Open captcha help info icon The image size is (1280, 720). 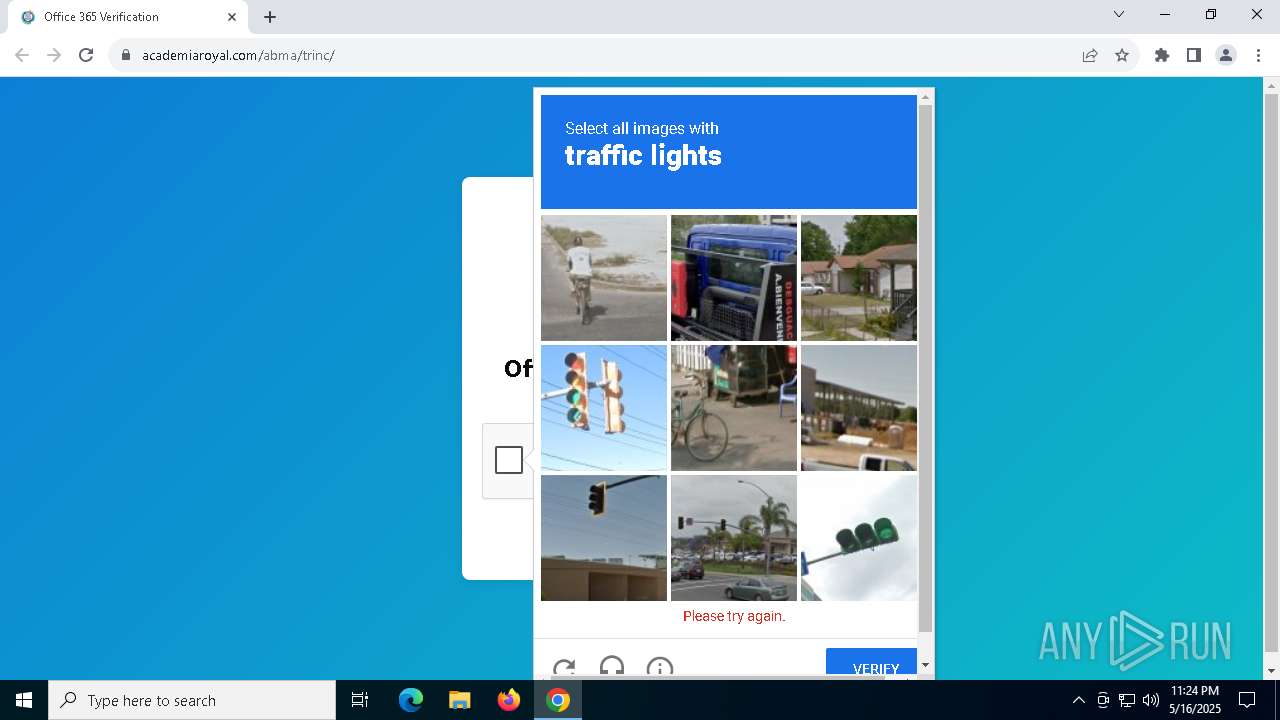point(660,668)
